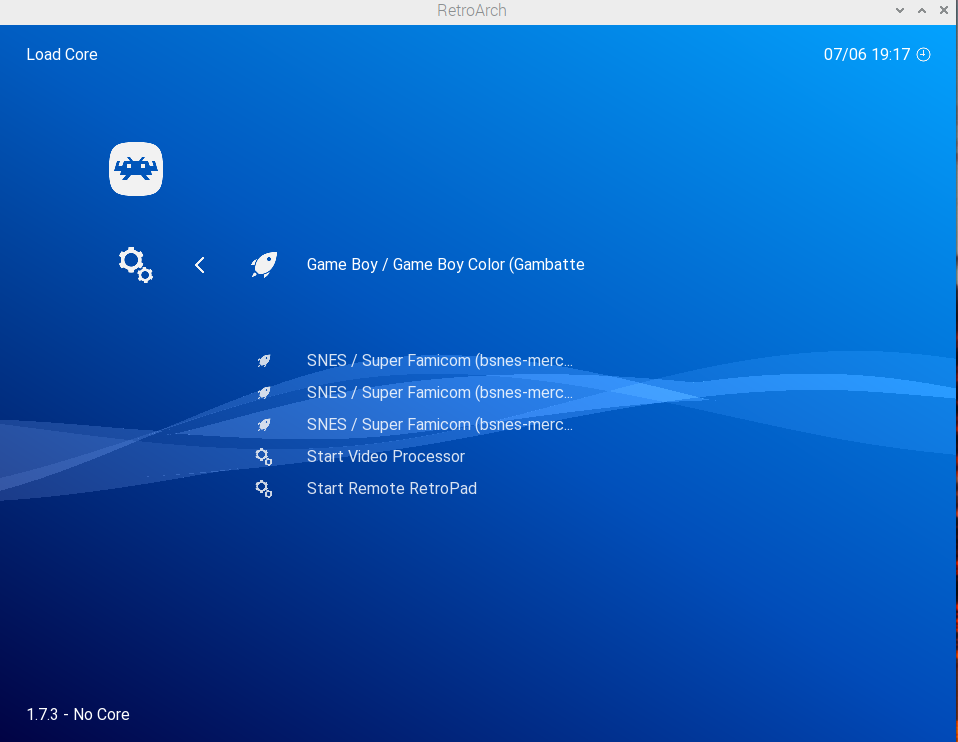
Task: Maximize the RetroArch window
Action: (922, 11)
